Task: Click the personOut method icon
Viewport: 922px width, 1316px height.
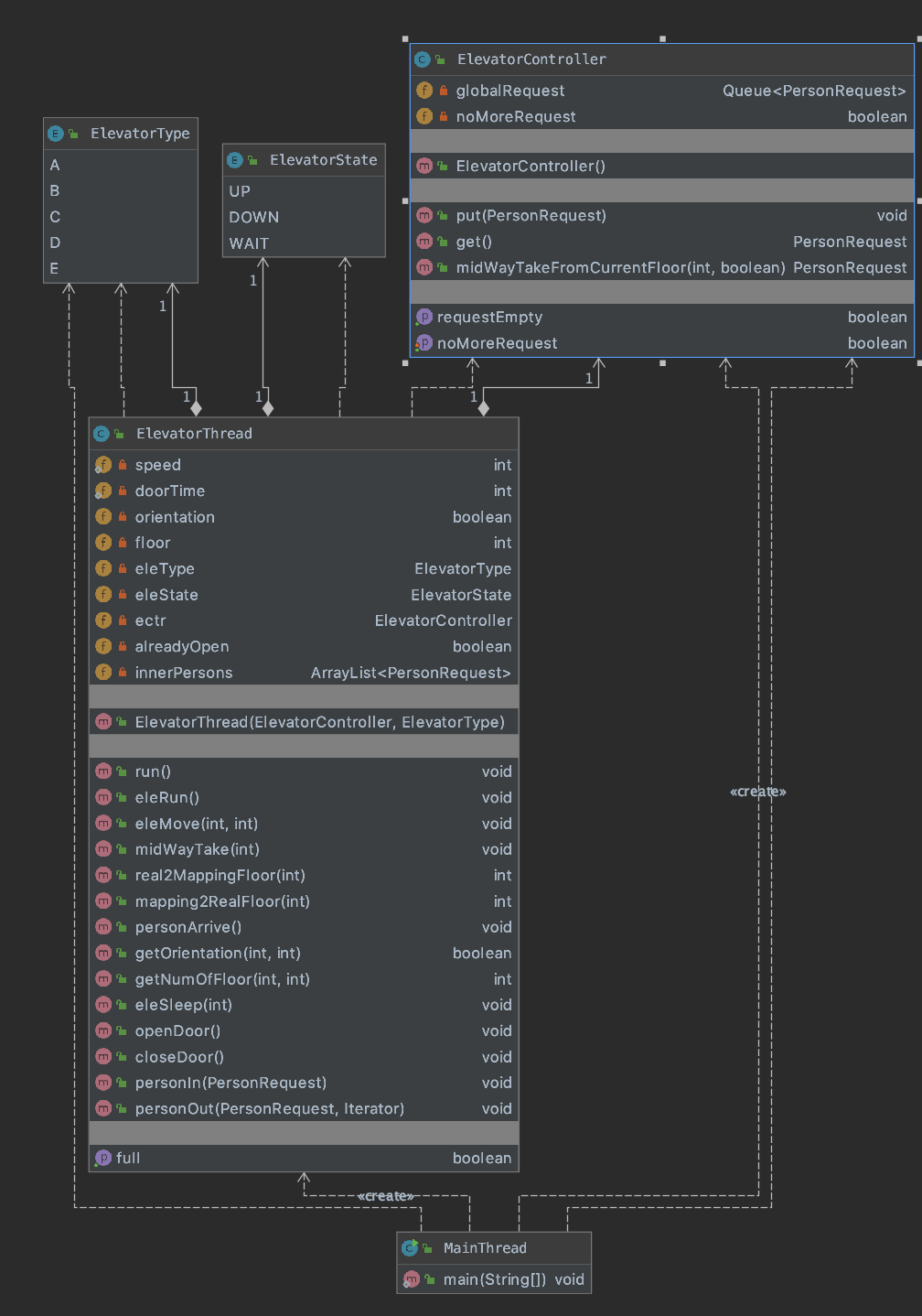Action: [x=103, y=1108]
